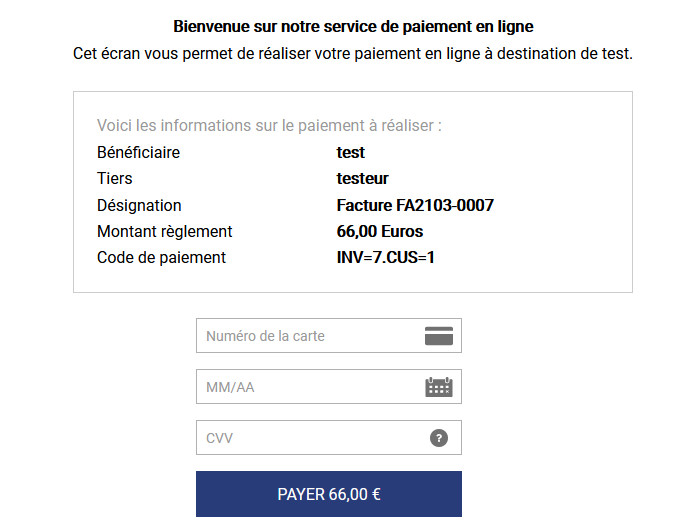Focus the CVV security code field
Viewport: 696px width, 528px height.
point(310,438)
